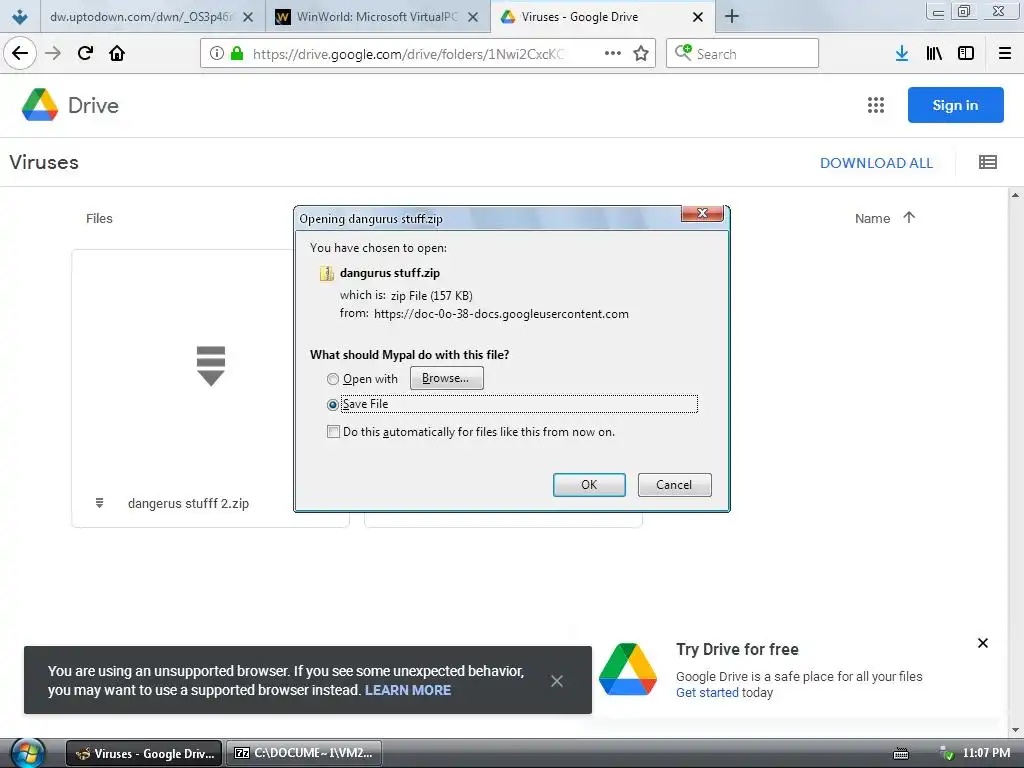Bookmark this page with the star
Image resolution: width=1024 pixels, height=768 pixels.
pyautogui.click(x=641, y=54)
